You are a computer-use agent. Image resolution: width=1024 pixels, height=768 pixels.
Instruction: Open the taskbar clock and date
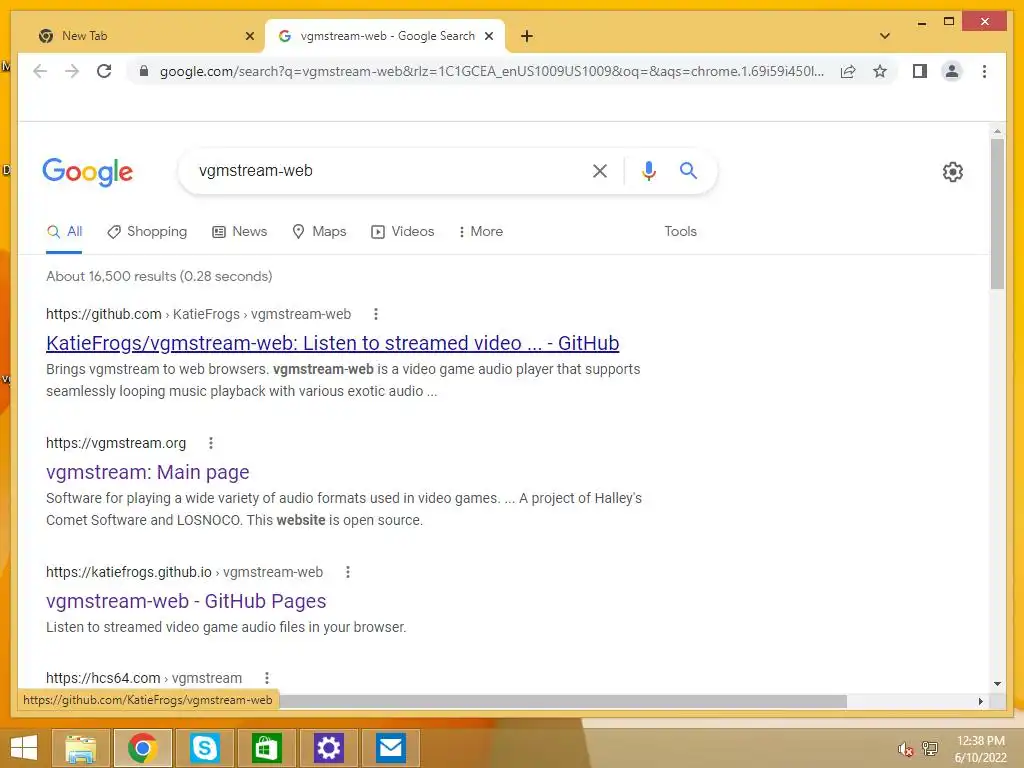coord(980,749)
